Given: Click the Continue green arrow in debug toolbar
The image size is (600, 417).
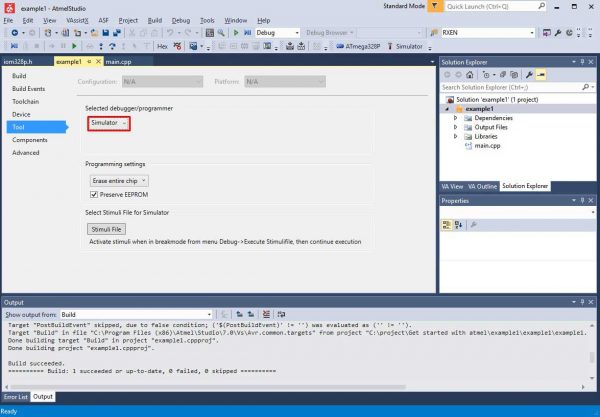Looking at the screenshot, I should pos(75,46).
